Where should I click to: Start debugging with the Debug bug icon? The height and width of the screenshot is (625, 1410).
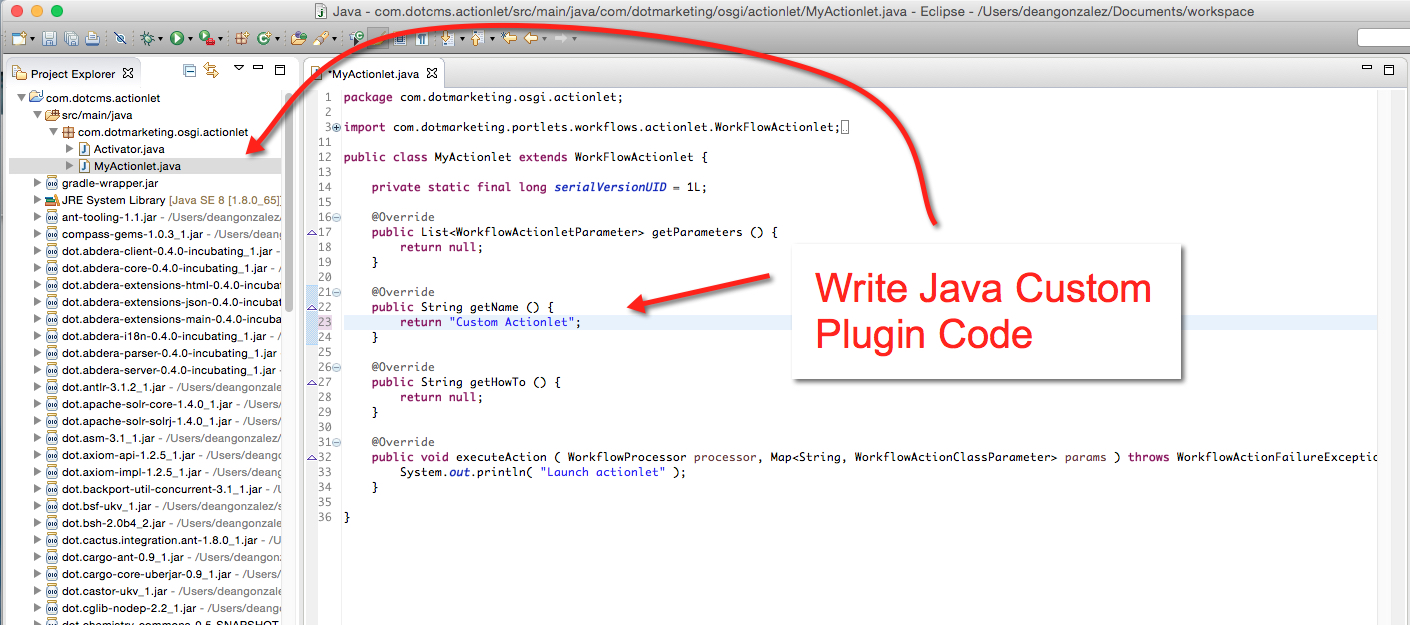(147, 39)
